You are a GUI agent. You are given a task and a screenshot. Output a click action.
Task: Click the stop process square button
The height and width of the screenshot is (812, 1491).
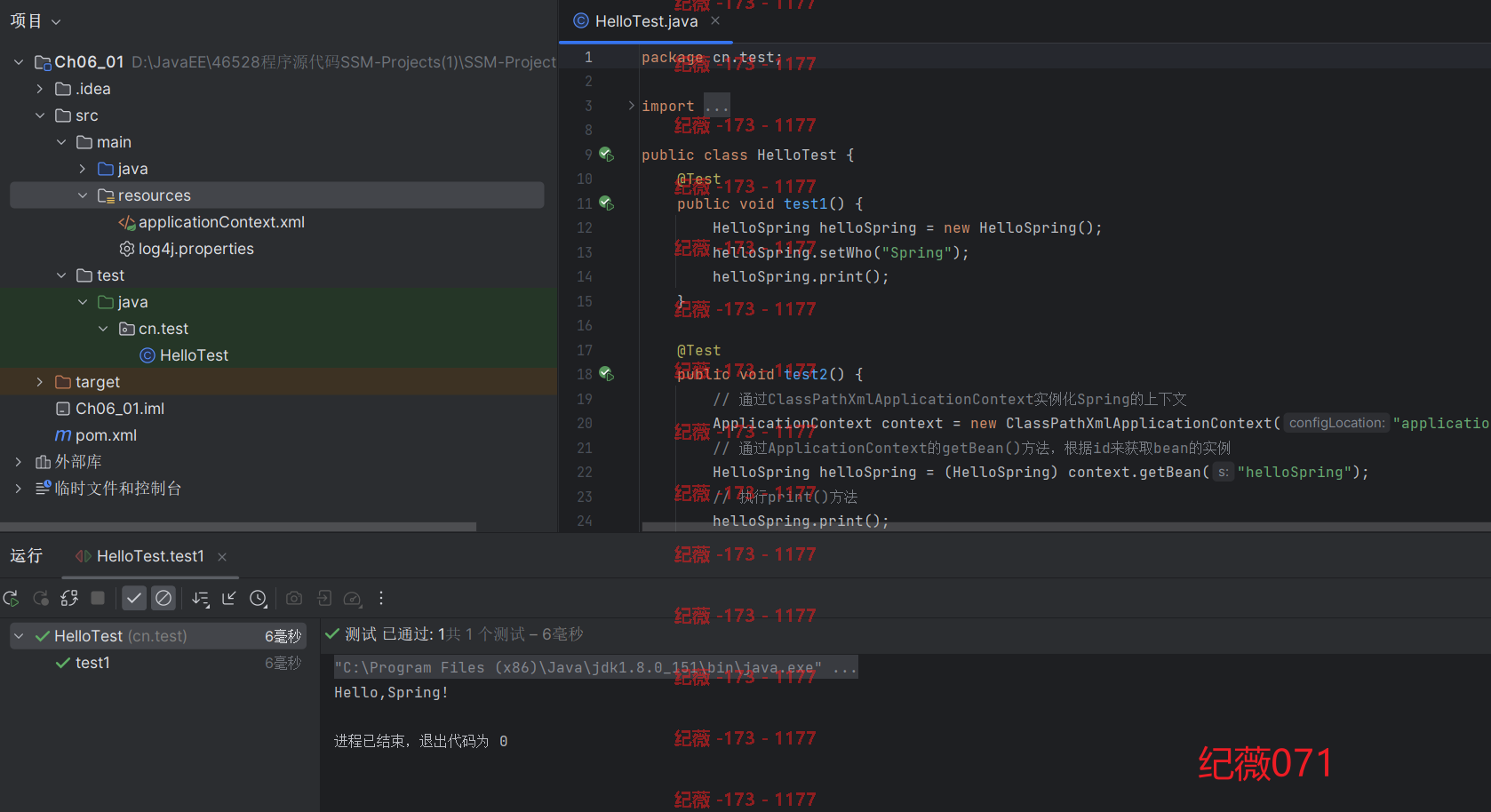pyautogui.click(x=98, y=599)
